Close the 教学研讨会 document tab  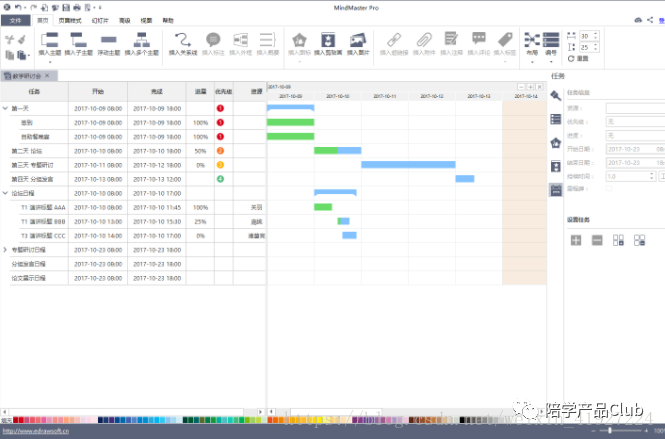[47, 75]
